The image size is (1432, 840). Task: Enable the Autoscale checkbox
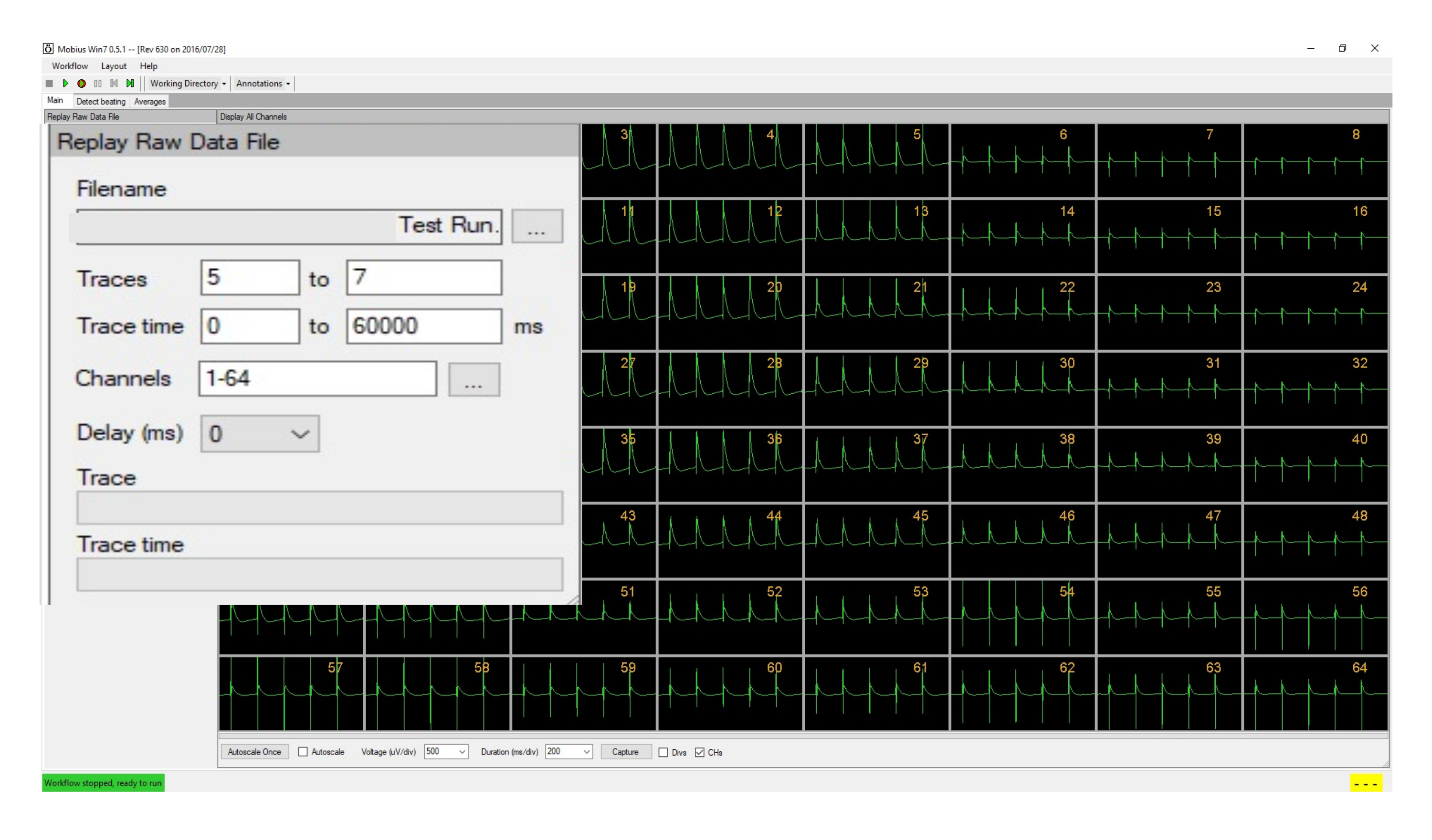pyautogui.click(x=303, y=752)
